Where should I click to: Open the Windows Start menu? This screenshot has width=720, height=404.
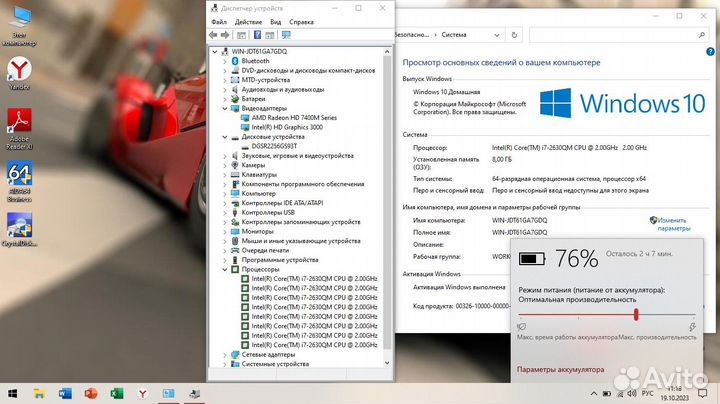click(x=12, y=393)
